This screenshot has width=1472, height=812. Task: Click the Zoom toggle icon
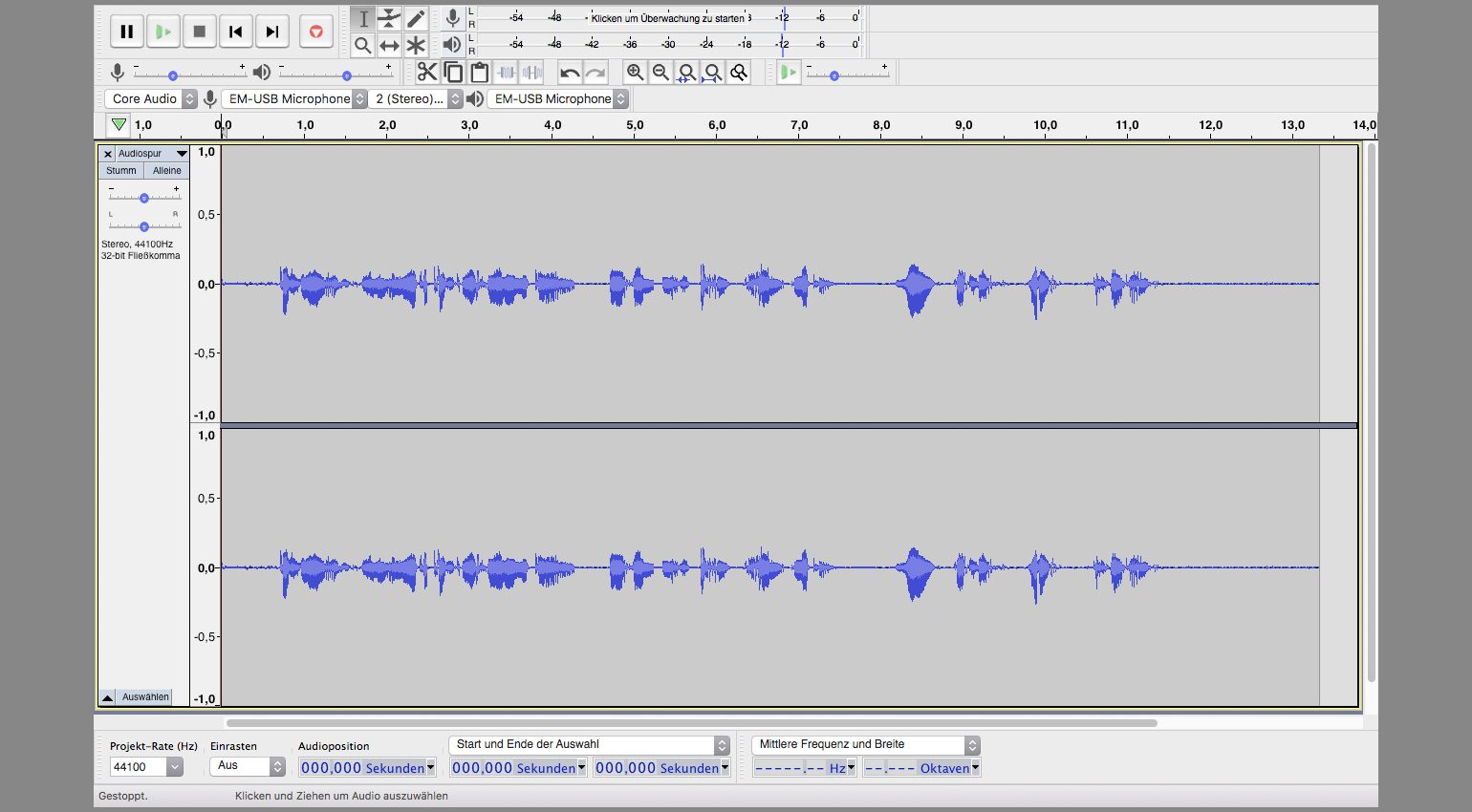(738, 73)
